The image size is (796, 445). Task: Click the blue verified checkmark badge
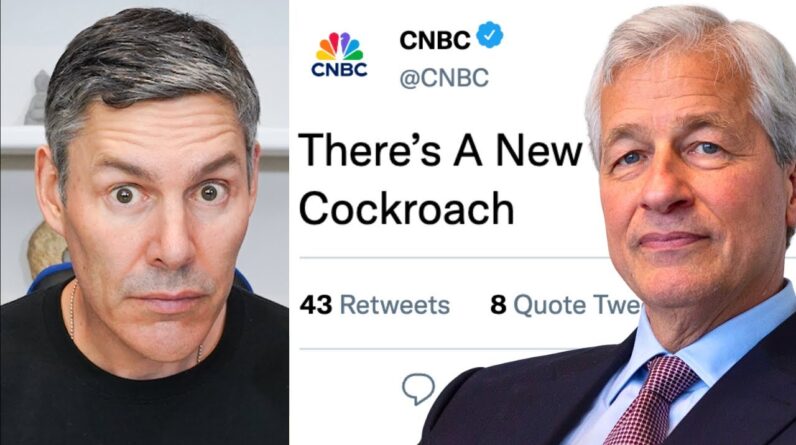(x=490, y=35)
